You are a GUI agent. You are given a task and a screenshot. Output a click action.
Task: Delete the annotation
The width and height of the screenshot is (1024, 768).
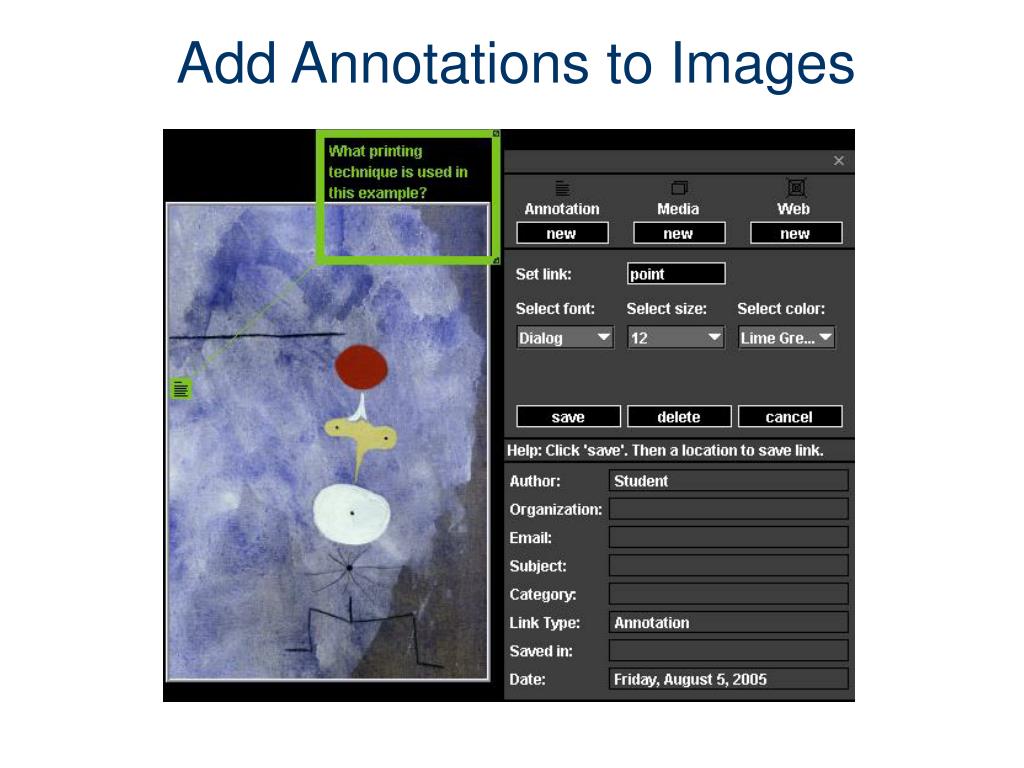click(x=679, y=417)
